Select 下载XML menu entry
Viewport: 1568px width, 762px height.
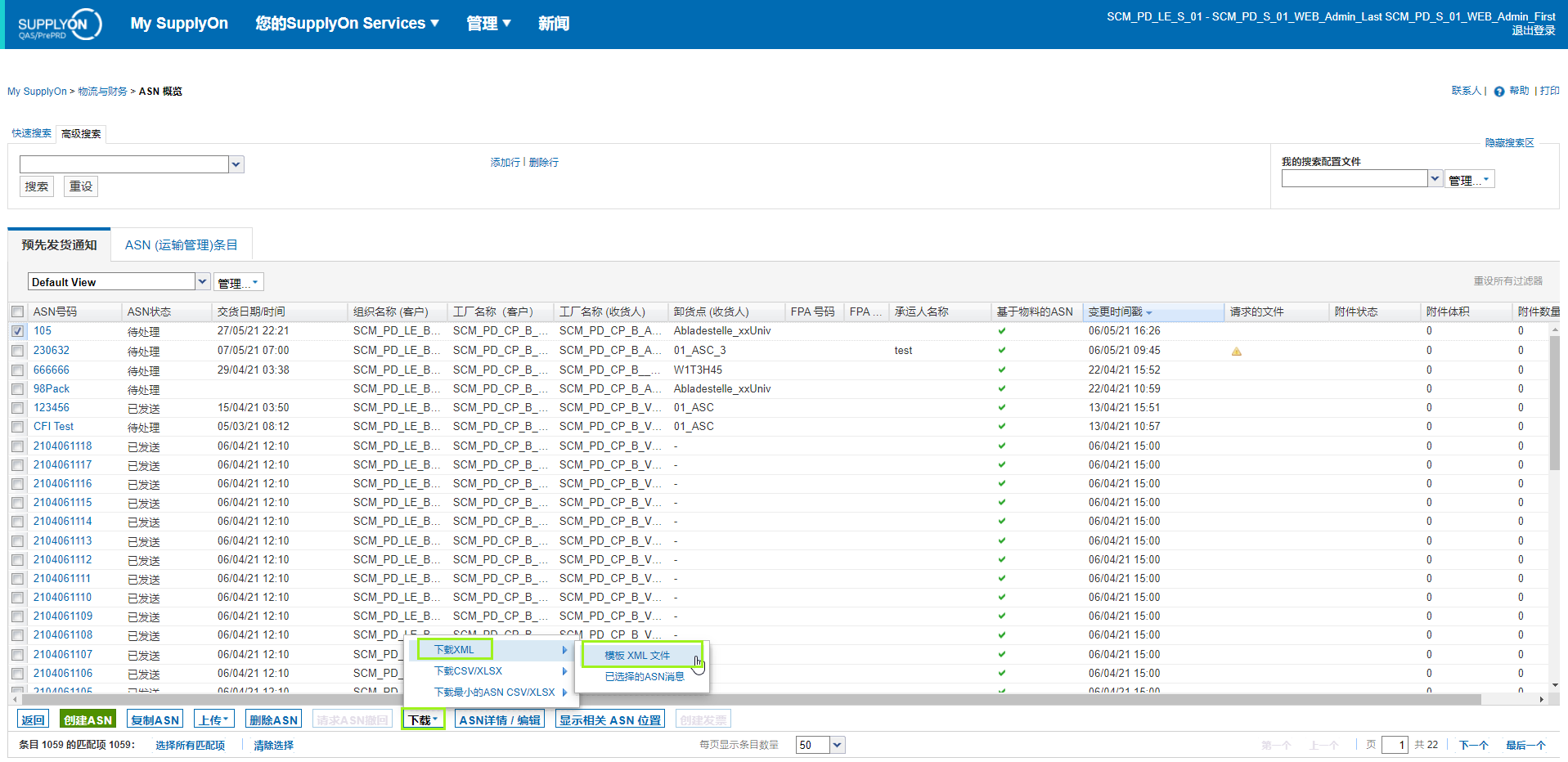454,650
